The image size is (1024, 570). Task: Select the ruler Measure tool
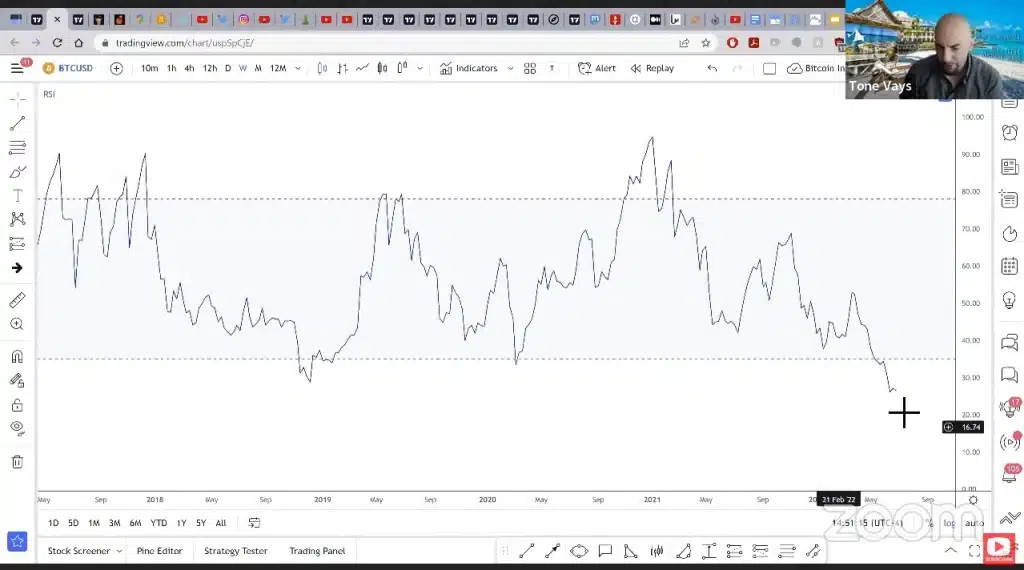[18, 300]
